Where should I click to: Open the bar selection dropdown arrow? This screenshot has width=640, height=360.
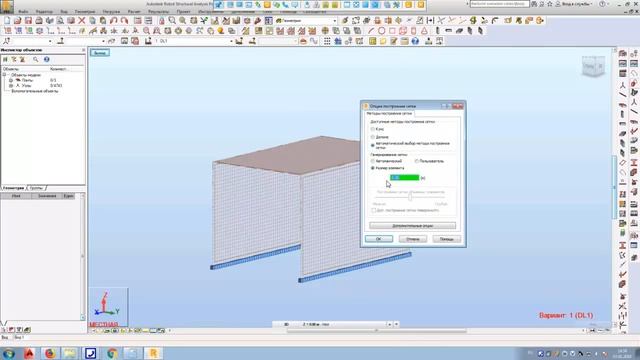(x=103, y=41)
